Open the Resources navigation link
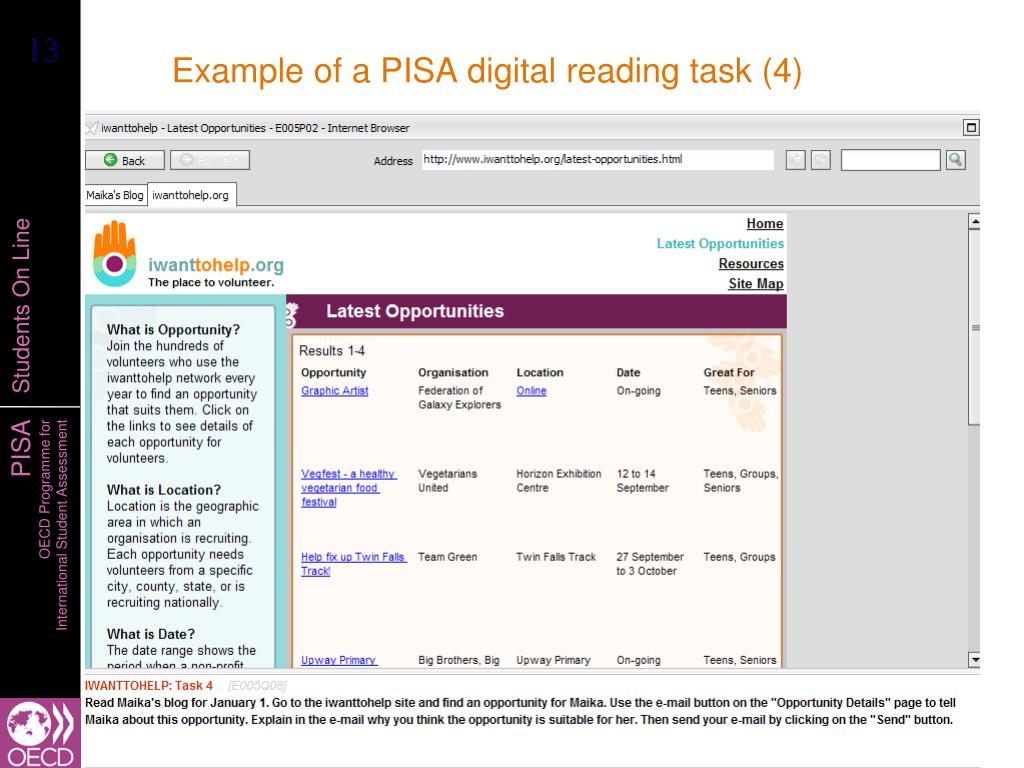Image resolution: width=1024 pixels, height=768 pixels. click(x=751, y=264)
